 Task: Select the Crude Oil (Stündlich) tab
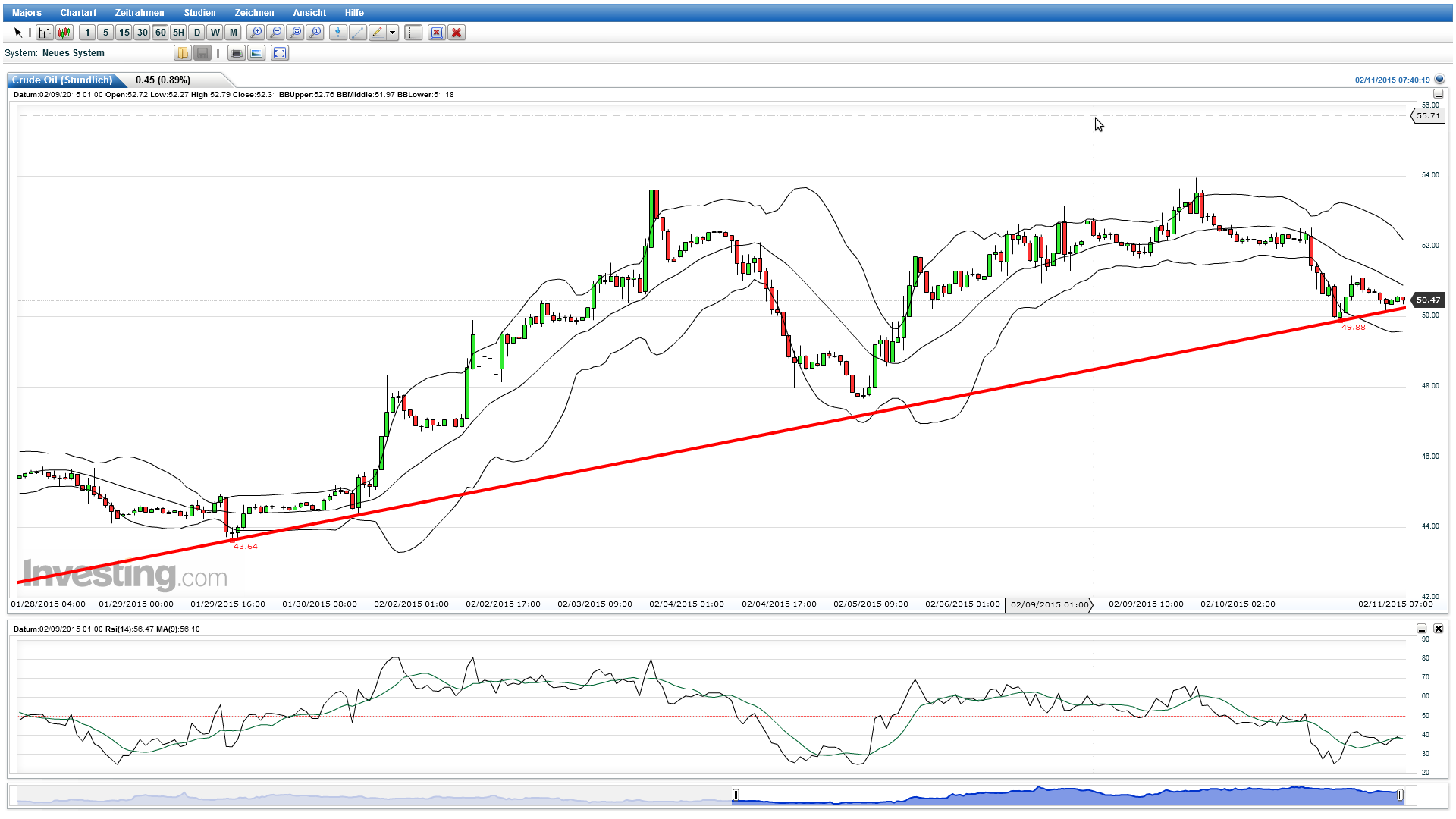61,80
